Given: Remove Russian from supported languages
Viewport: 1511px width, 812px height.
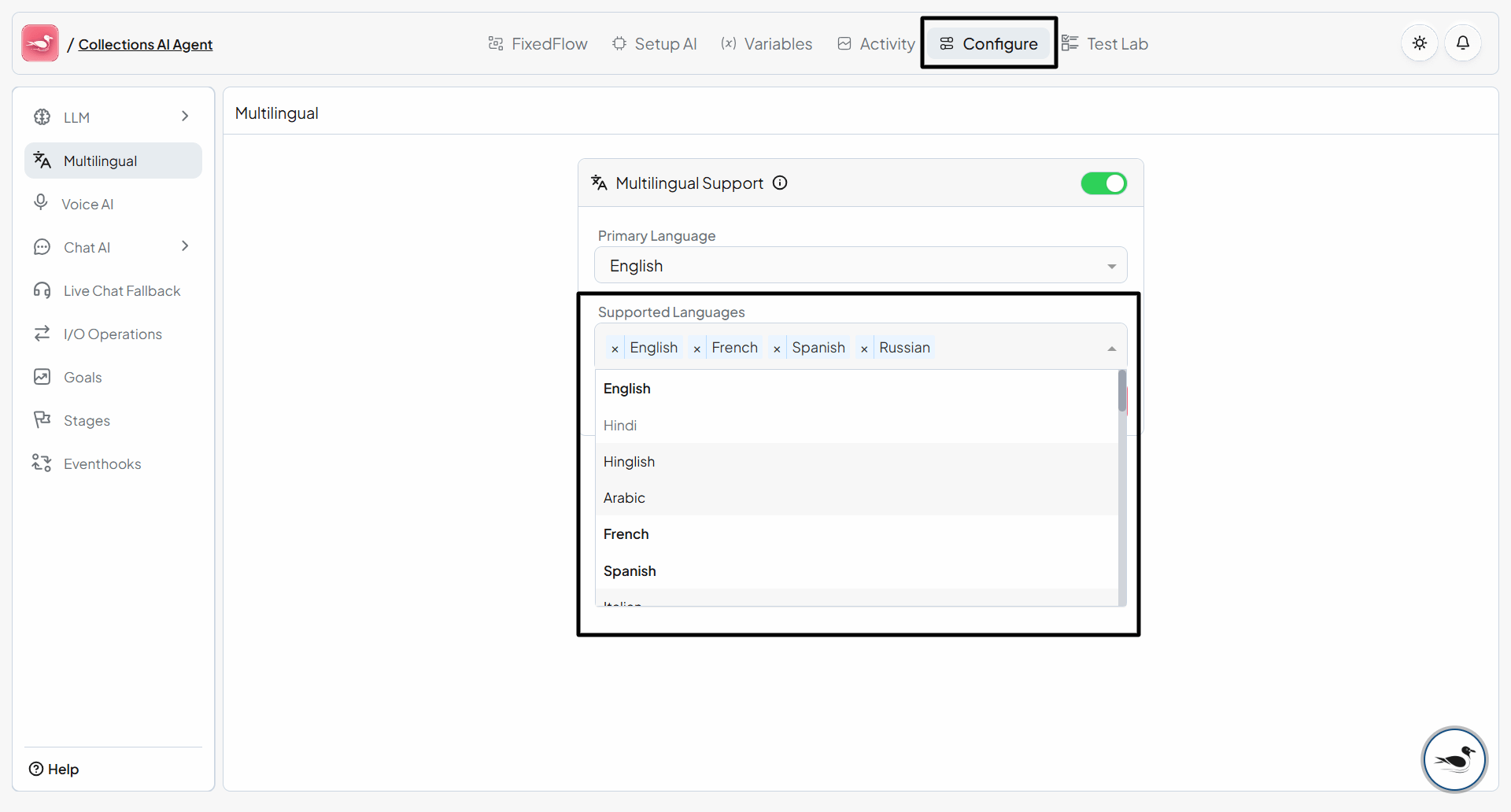Looking at the screenshot, I should (x=864, y=349).
